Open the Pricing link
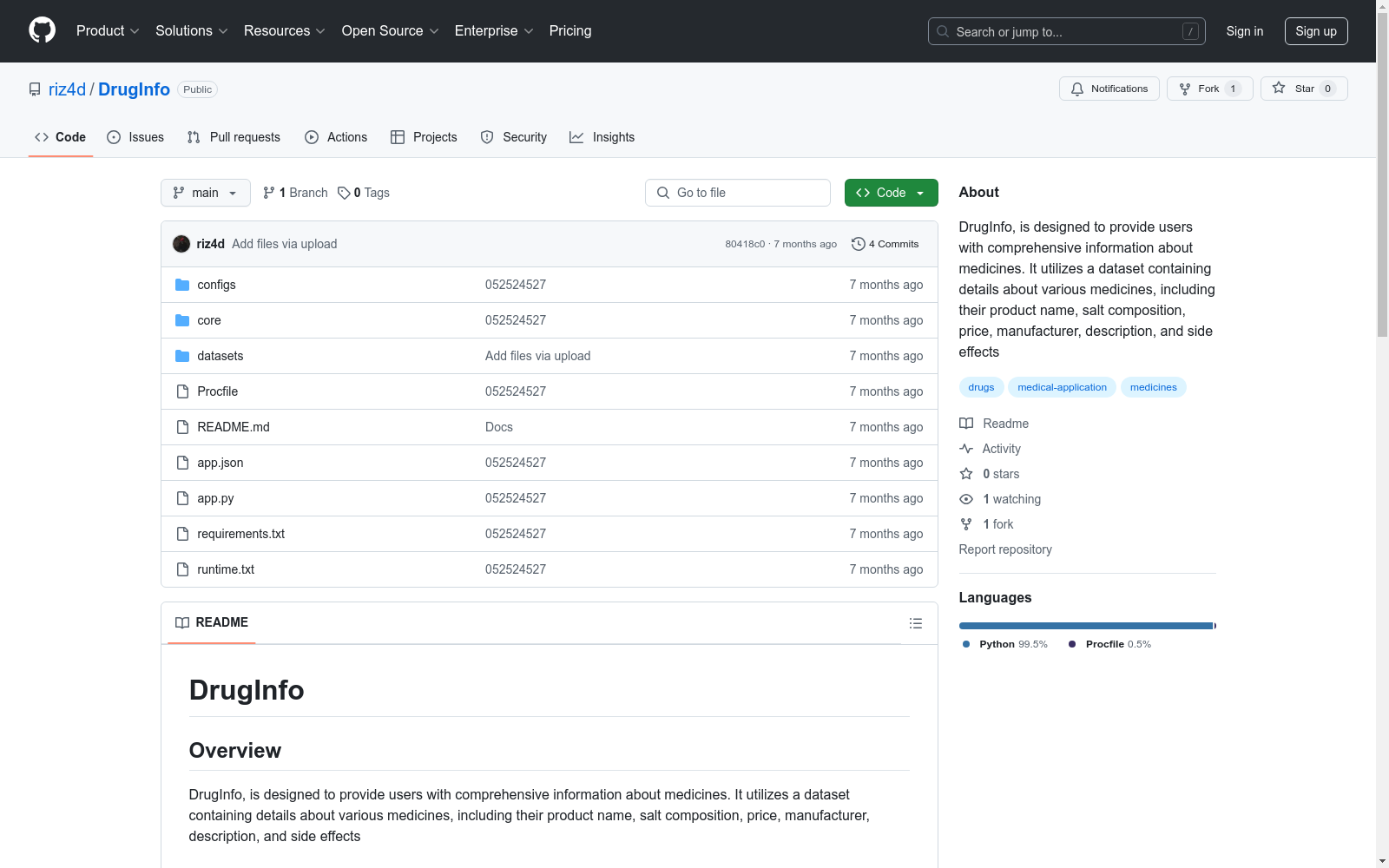This screenshot has height=868, width=1389. (x=570, y=31)
